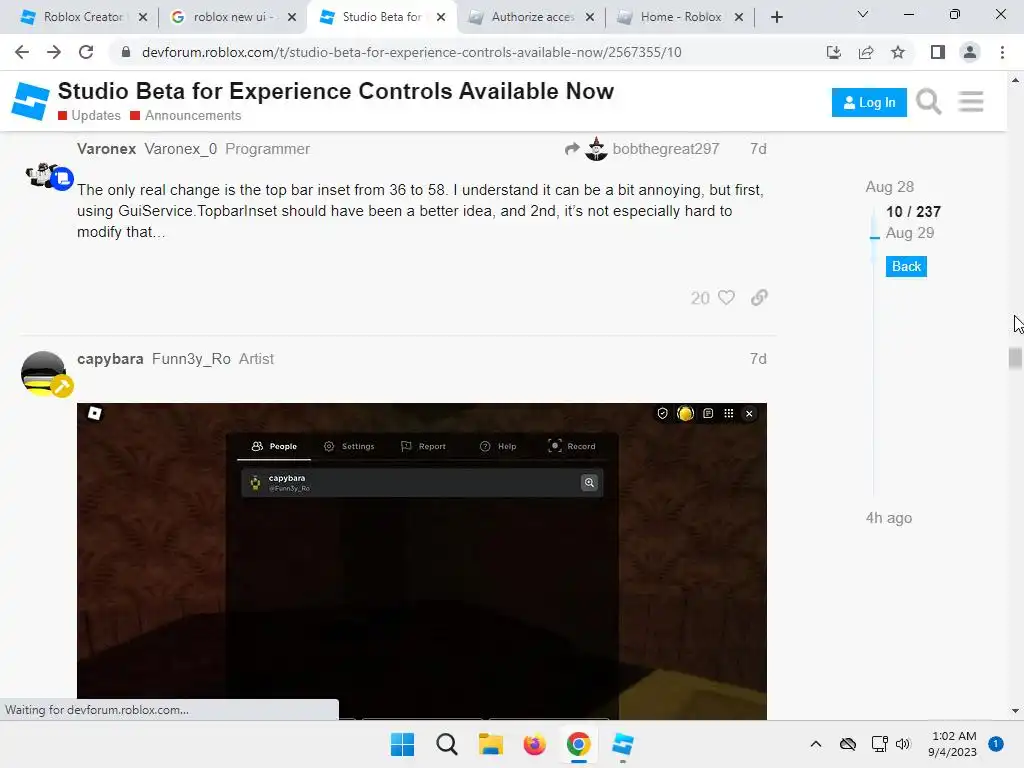Open the notification badge in tray
The height and width of the screenshot is (768, 1024).
click(995, 744)
